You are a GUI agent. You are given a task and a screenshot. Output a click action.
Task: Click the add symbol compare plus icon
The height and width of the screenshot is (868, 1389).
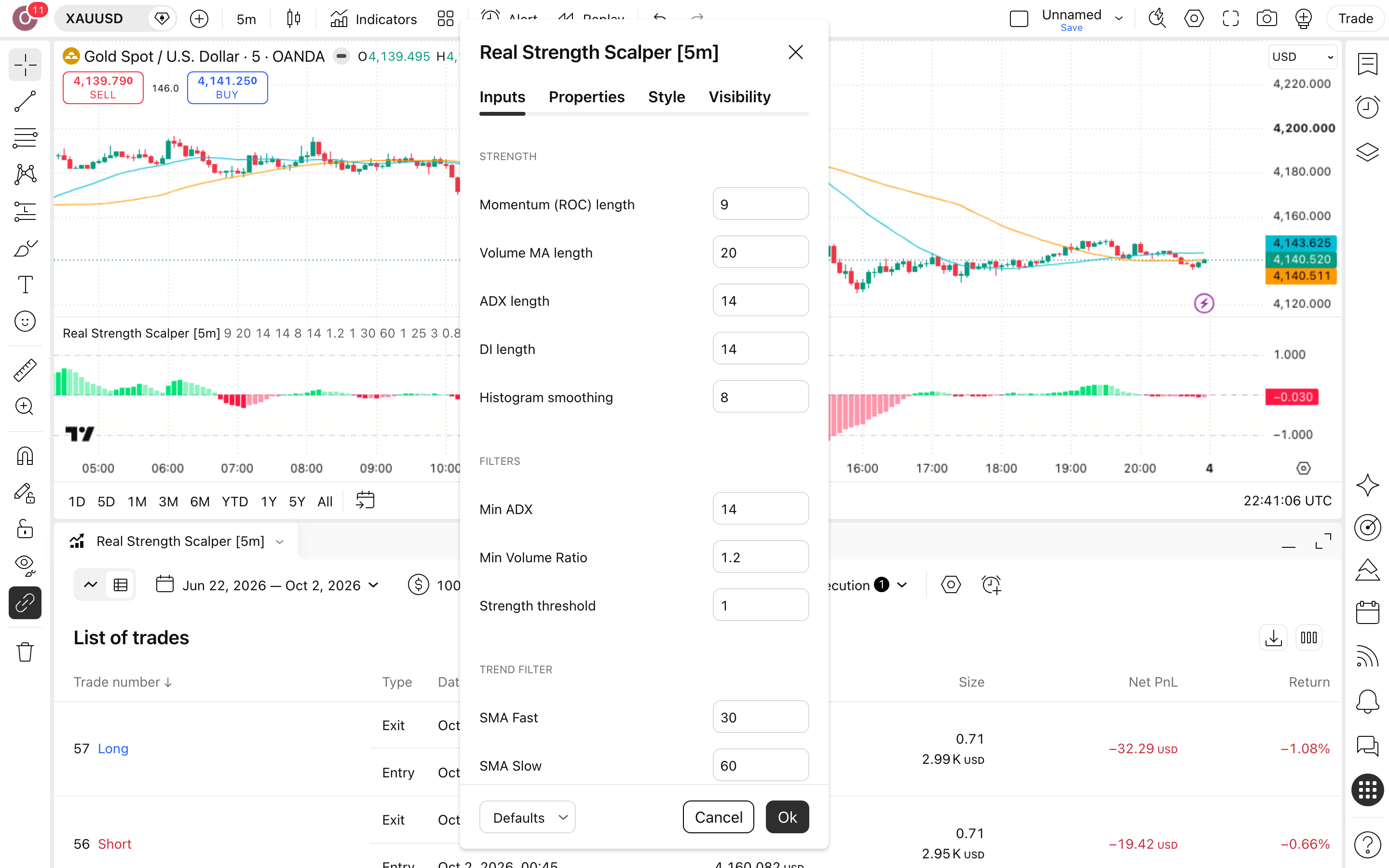tap(199, 19)
